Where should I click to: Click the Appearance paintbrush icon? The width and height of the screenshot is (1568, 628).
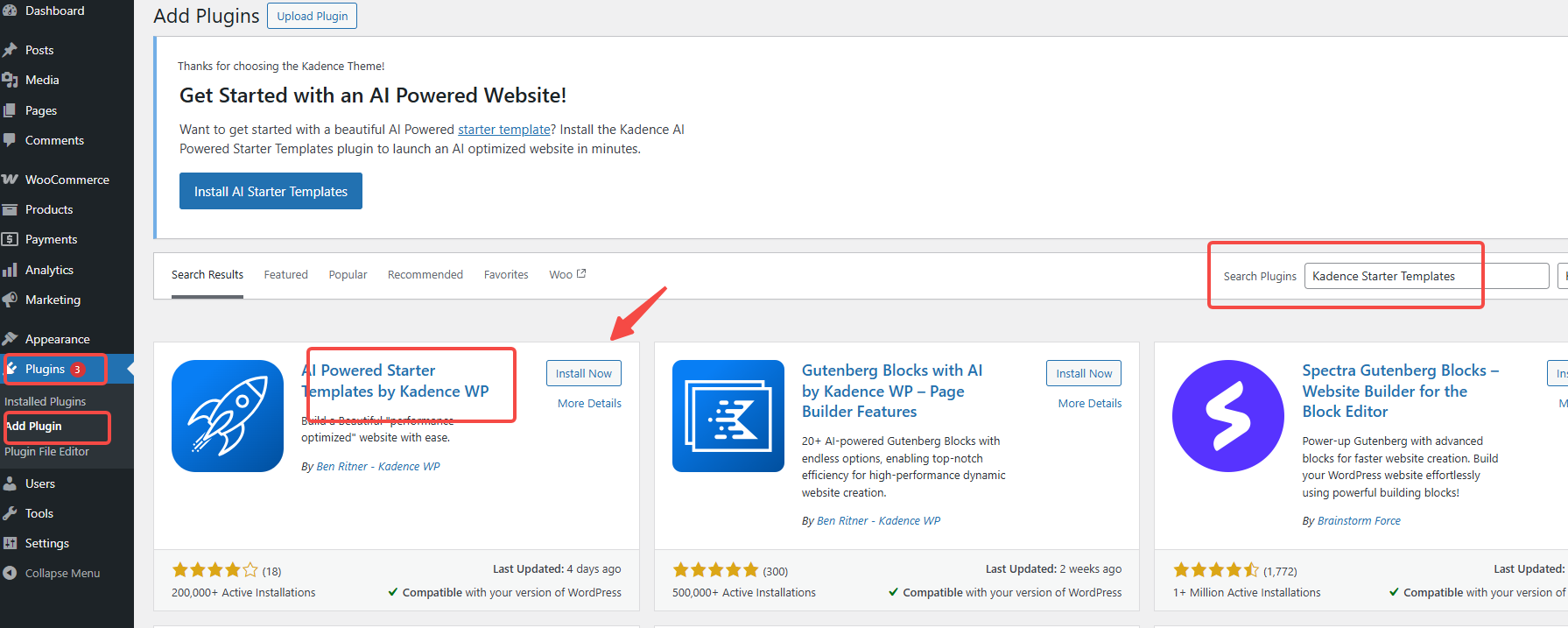click(x=10, y=339)
